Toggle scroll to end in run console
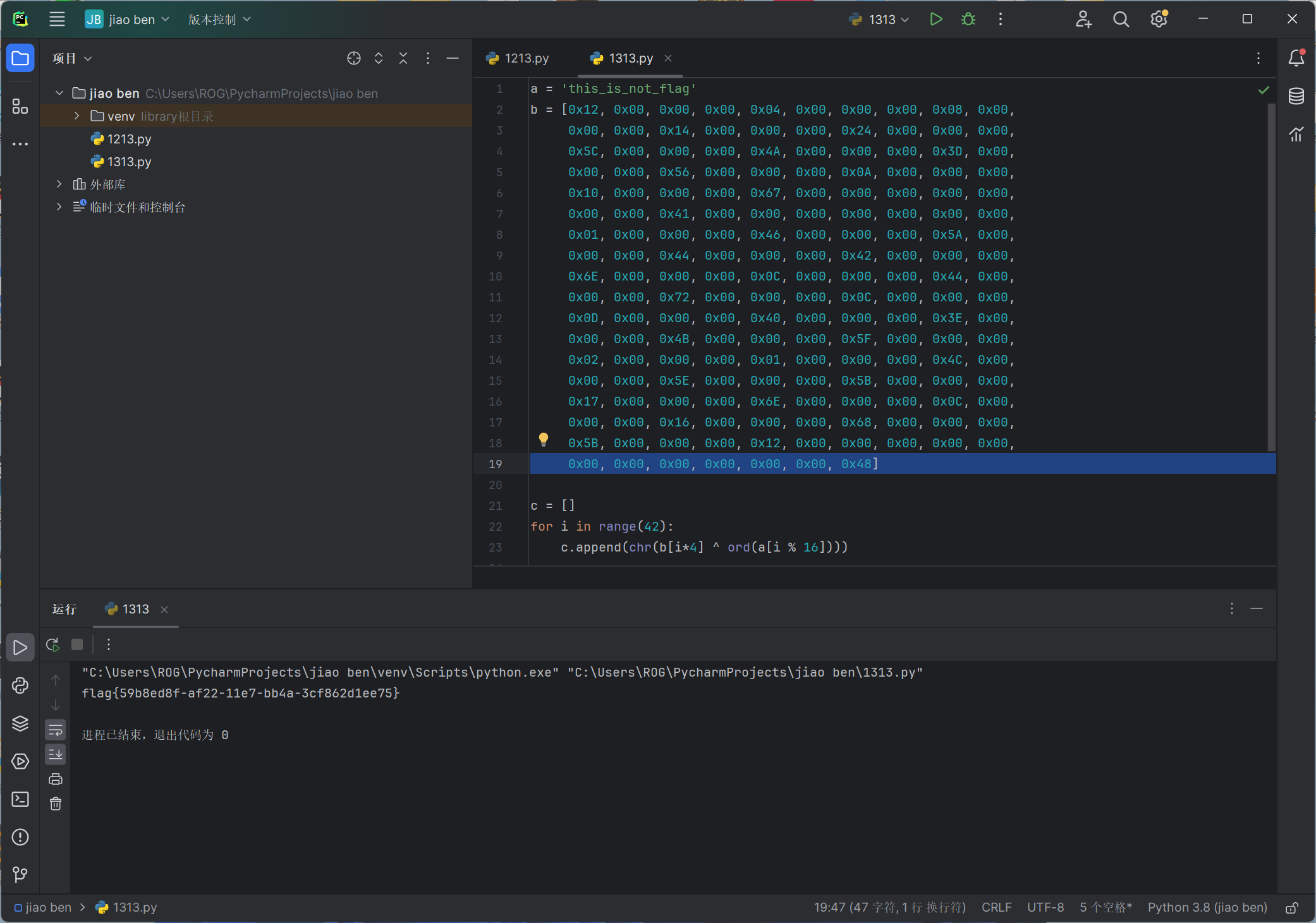 56,754
